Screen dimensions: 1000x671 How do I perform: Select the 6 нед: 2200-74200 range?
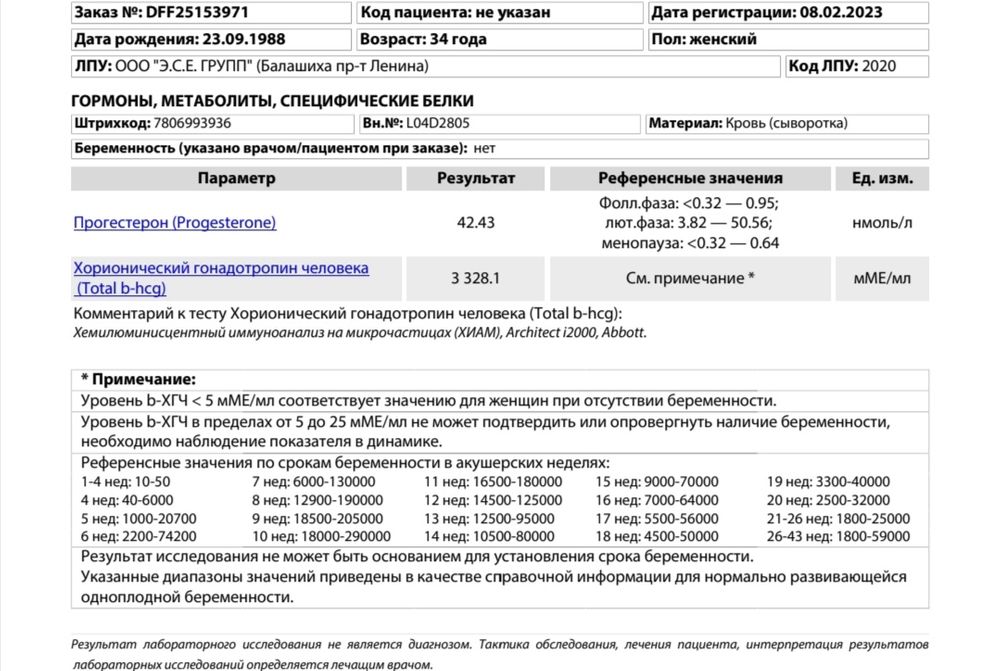138,536
